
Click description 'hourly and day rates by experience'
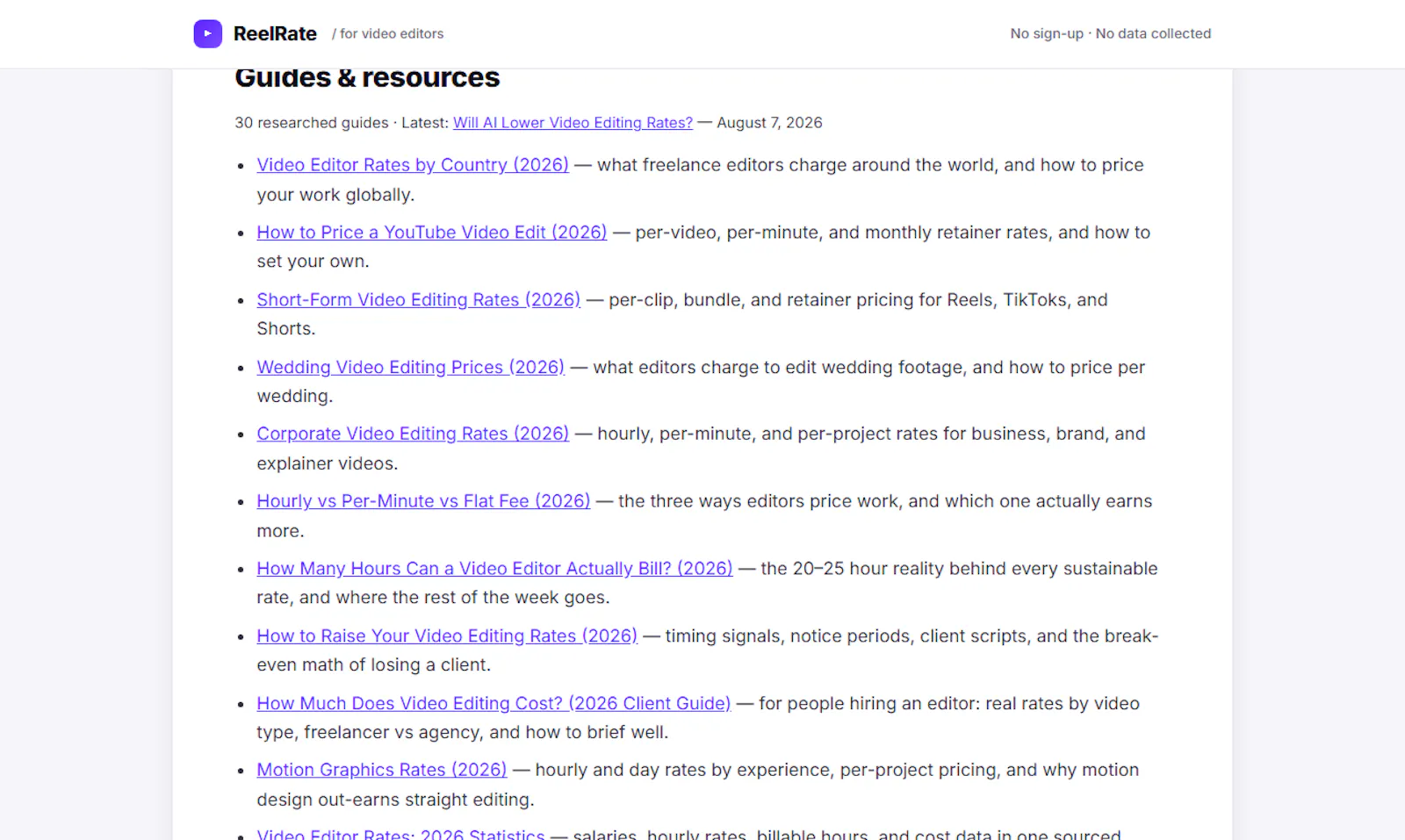tap(684, 770)
